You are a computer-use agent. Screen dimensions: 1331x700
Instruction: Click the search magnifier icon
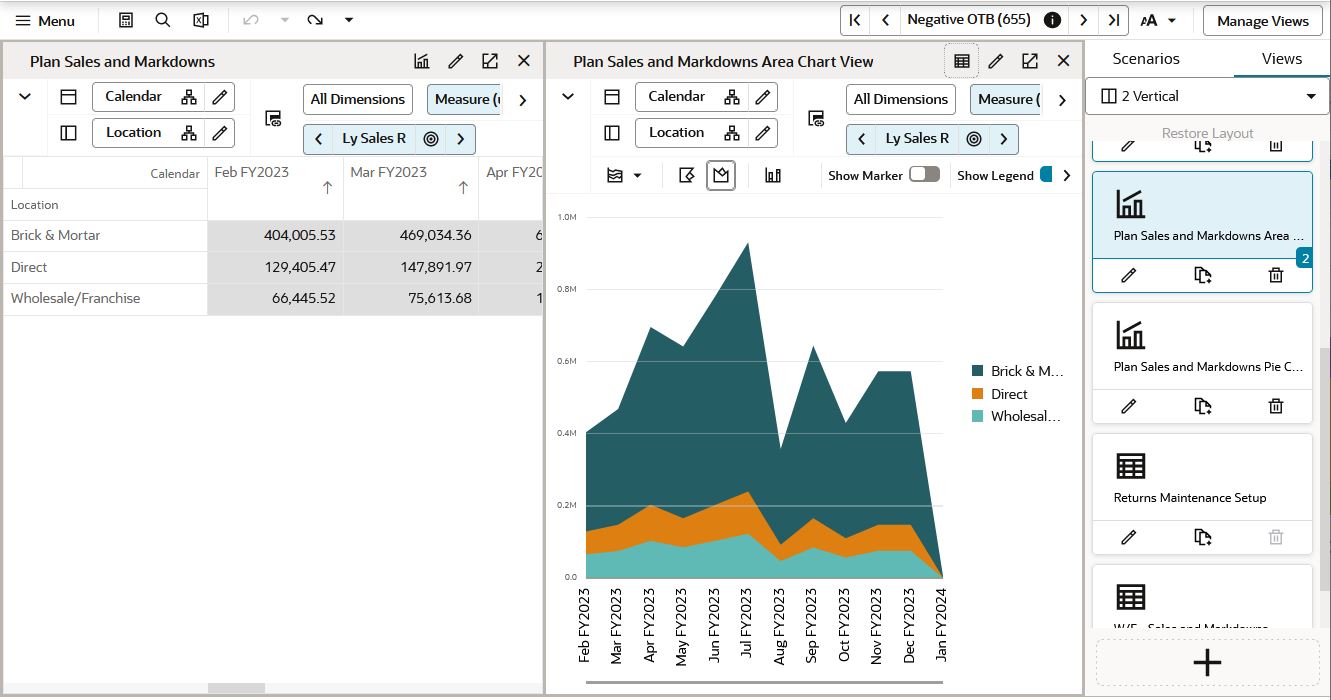163,20
